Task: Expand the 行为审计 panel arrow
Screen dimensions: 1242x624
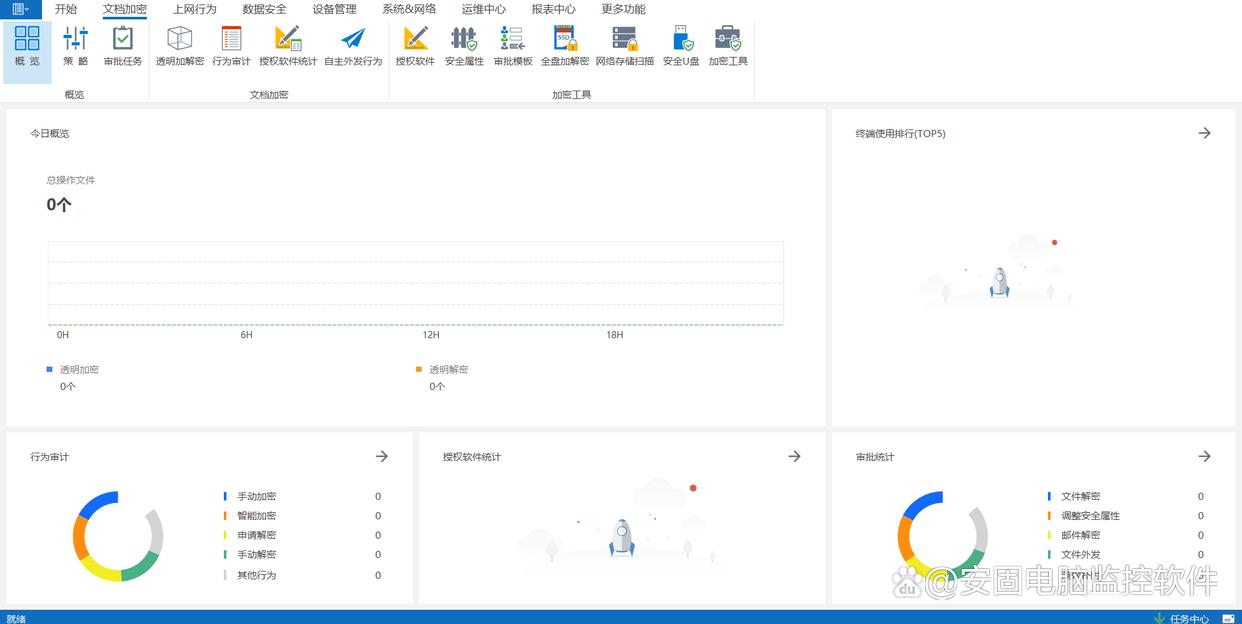Action: point(381,456)
